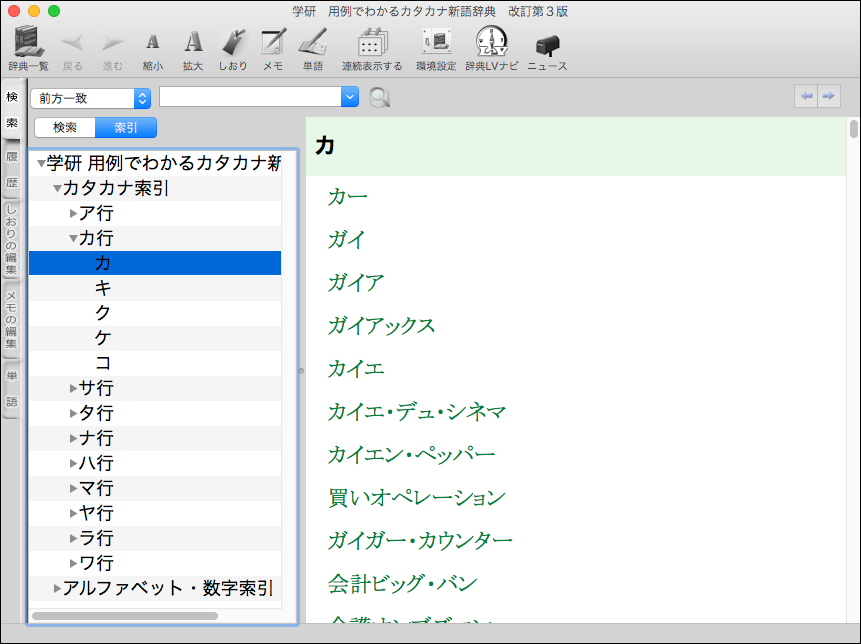This screenshot has height=644, width=861.
Task: Collapse the 学研 用例でわかるカタカナ新 root node
Action: pyautogui.click(x=41, y=164)
